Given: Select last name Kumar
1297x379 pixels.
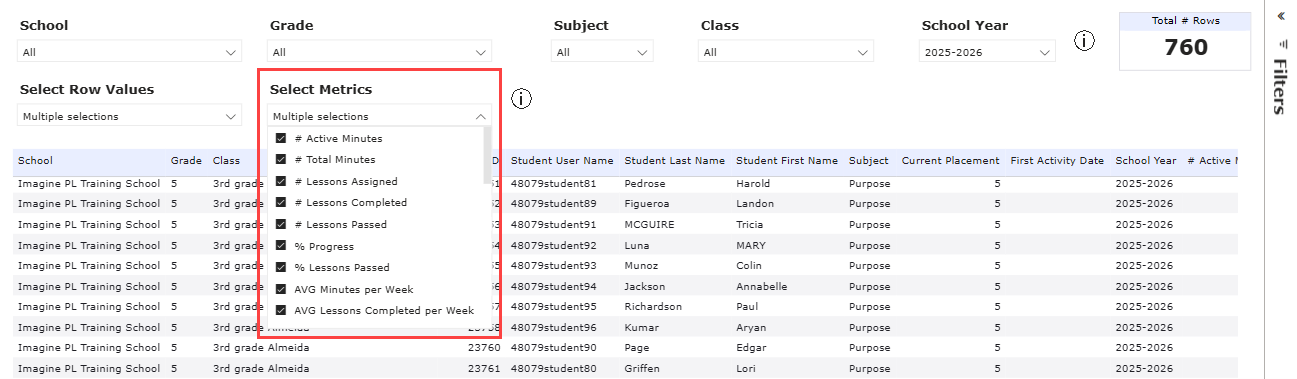Looking at the screenshot, I should [x=642, y=328].
